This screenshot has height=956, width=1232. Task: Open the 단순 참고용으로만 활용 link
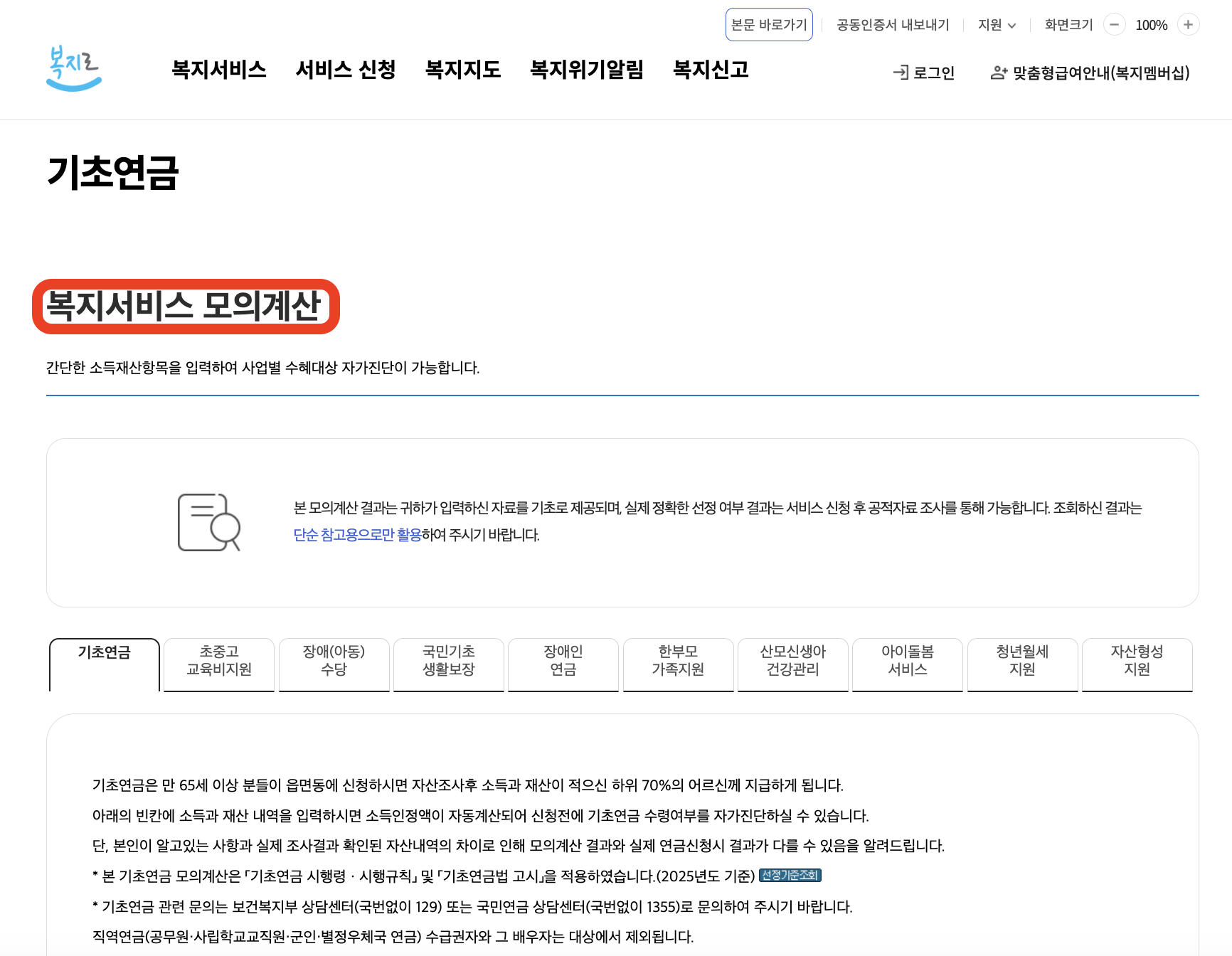coord(354,536)
